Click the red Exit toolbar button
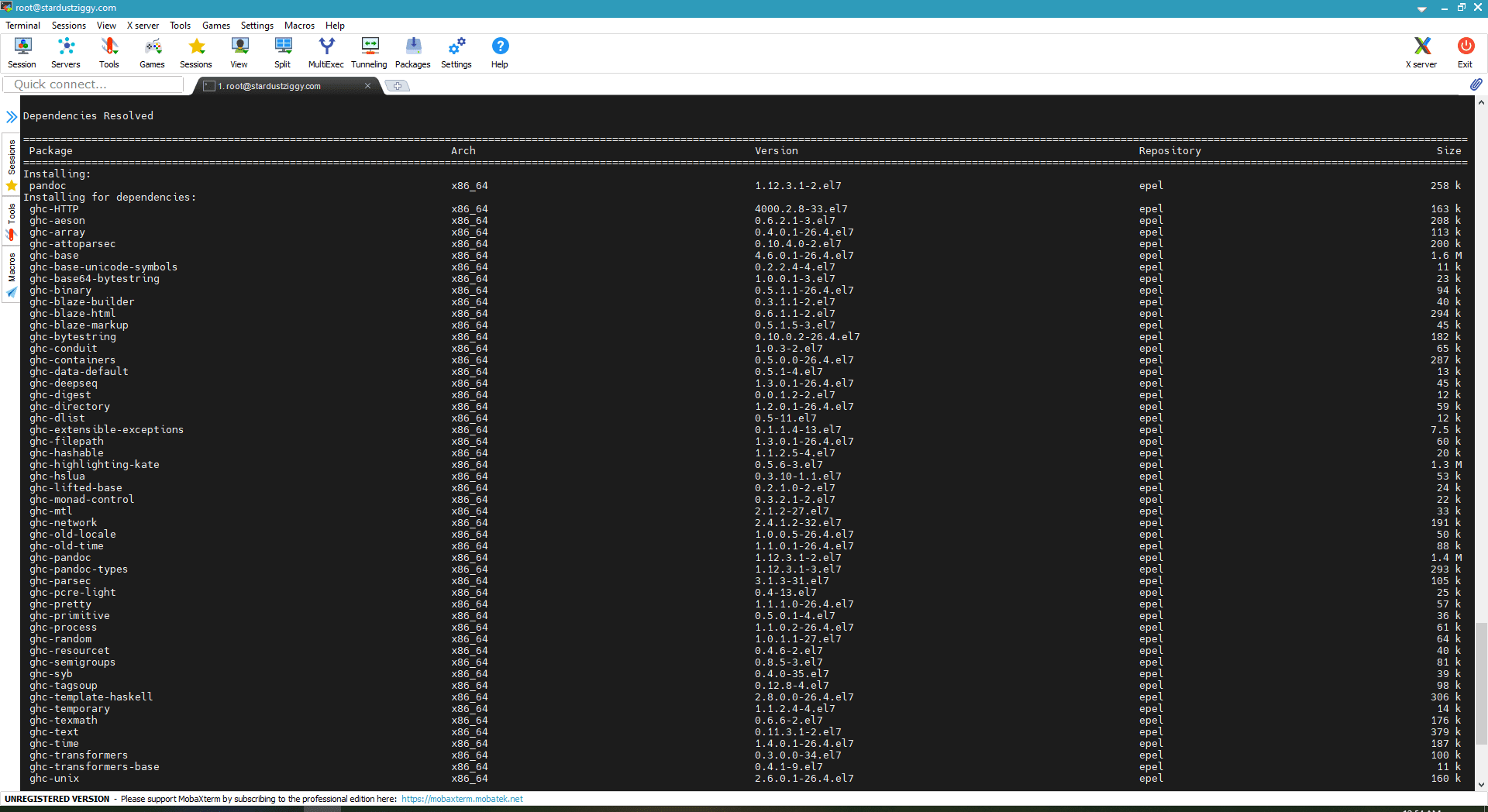This screenshot has width=1488, height=812. point(1466,53)
